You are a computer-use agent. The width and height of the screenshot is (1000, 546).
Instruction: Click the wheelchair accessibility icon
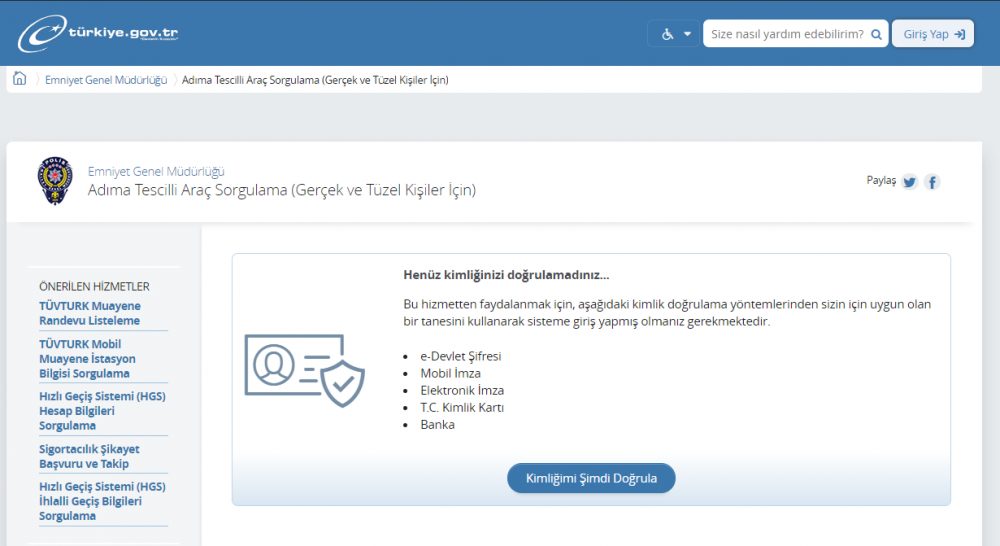pos(668,34)
